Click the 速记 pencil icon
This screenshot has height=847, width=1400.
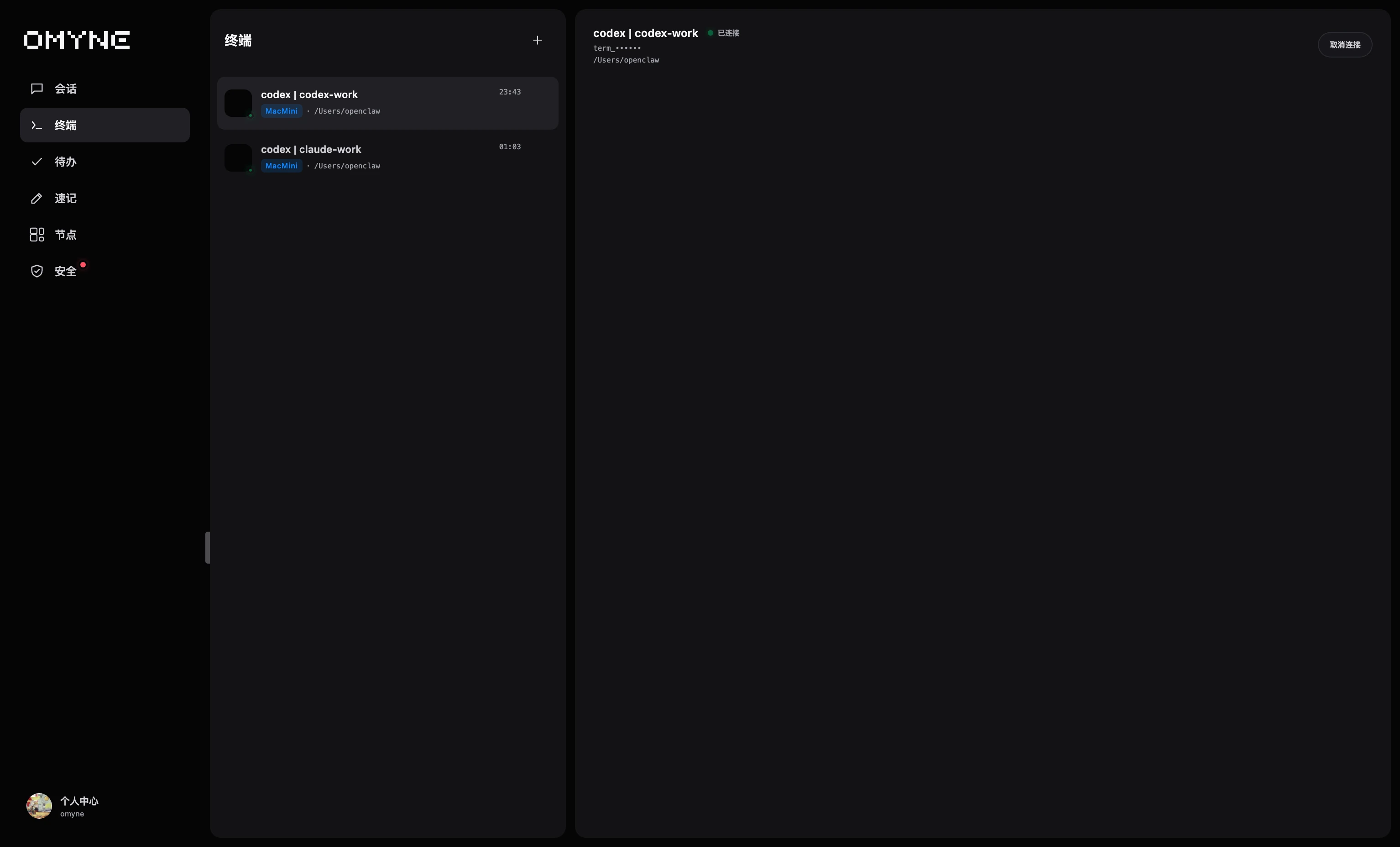coord(37,198)
